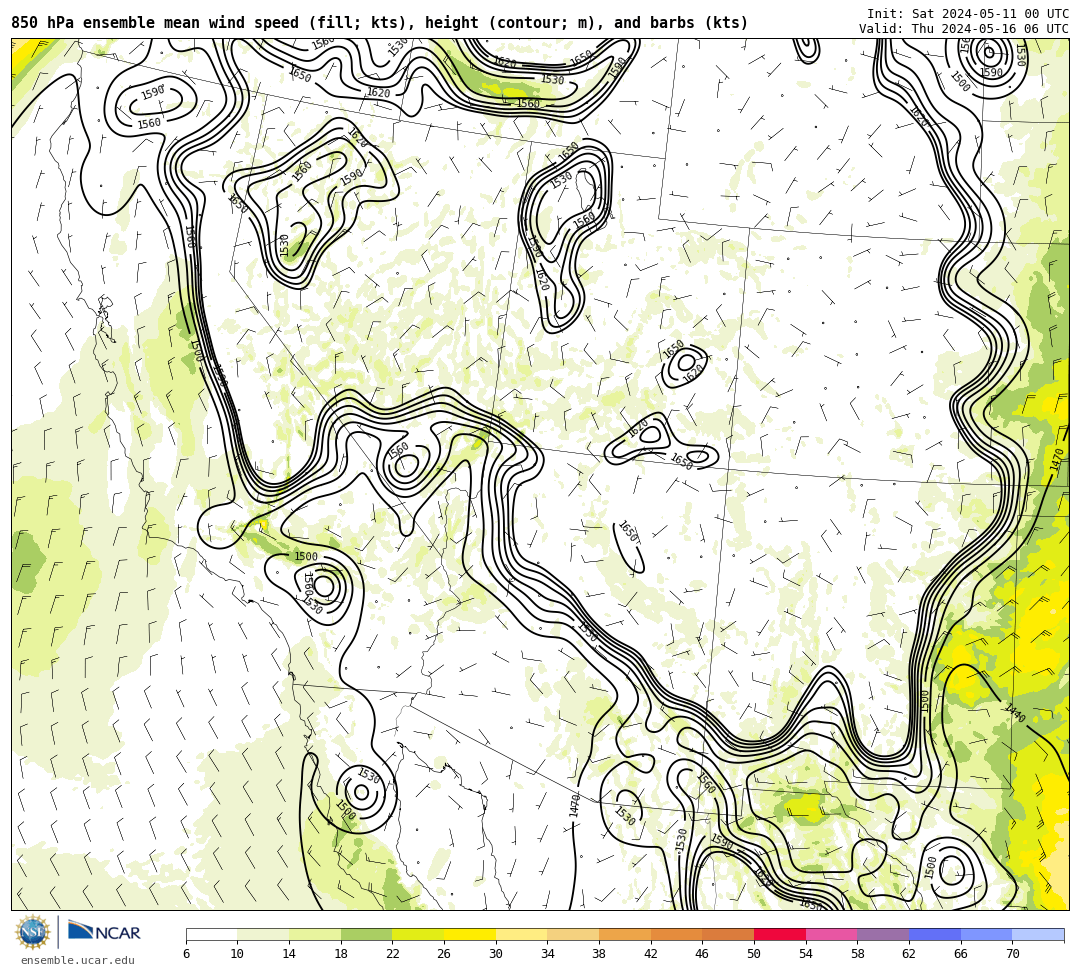Click the colorbar tick label 34
This screenshot has height=973, width=1080.
548,954
